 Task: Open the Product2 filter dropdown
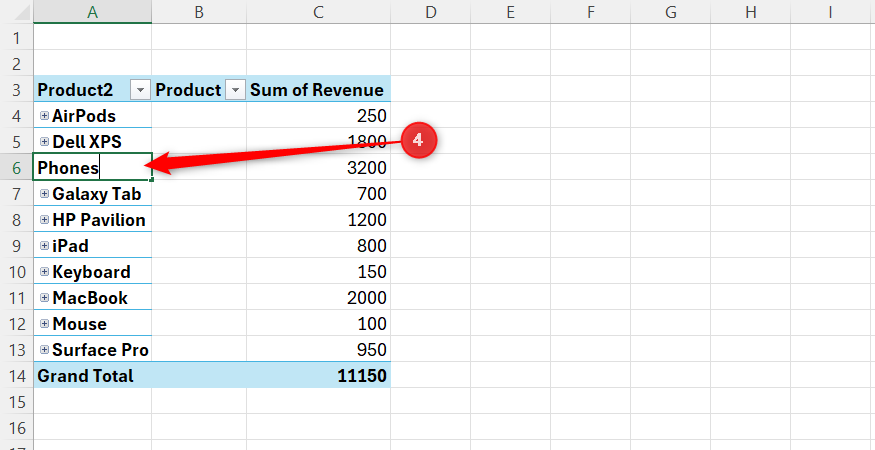point(140,90)
